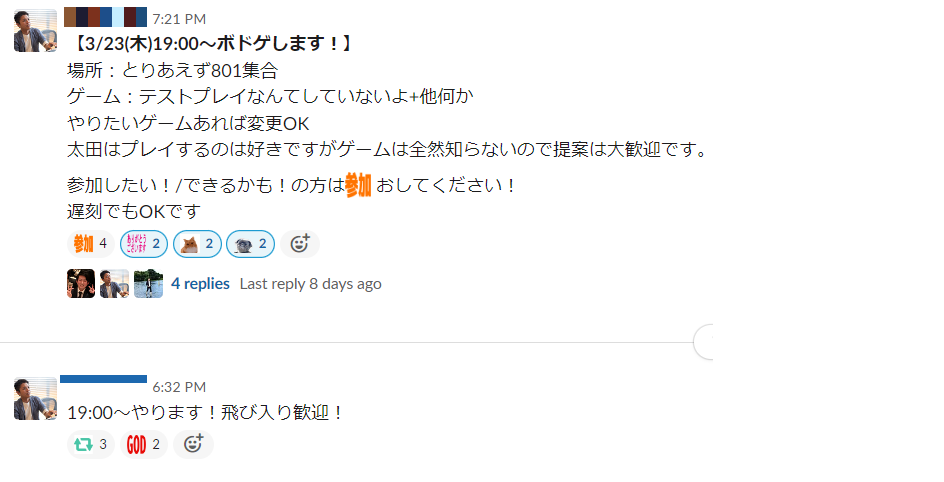This screenshot has height=482, width=944.
Task: Add a reaction to the 7:21 PM message
Action: click(300, 244)
